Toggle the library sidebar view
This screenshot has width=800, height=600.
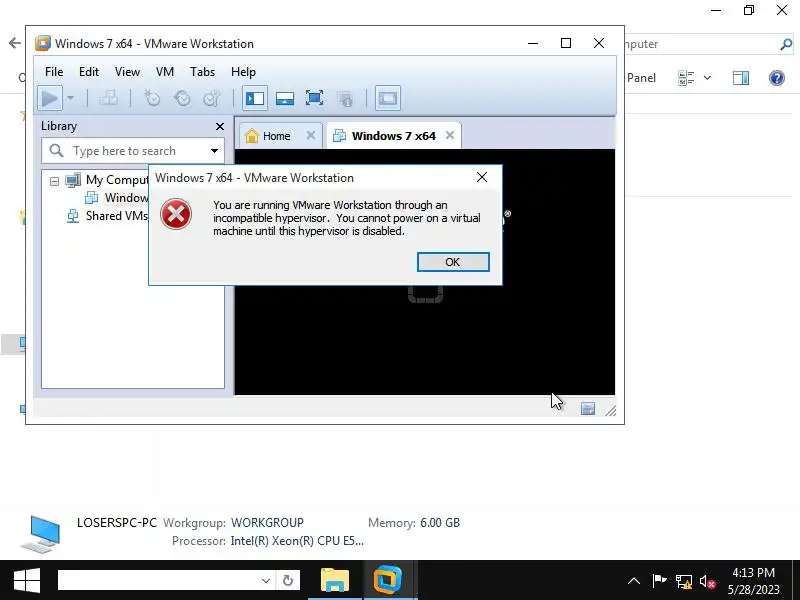point(255,98)
